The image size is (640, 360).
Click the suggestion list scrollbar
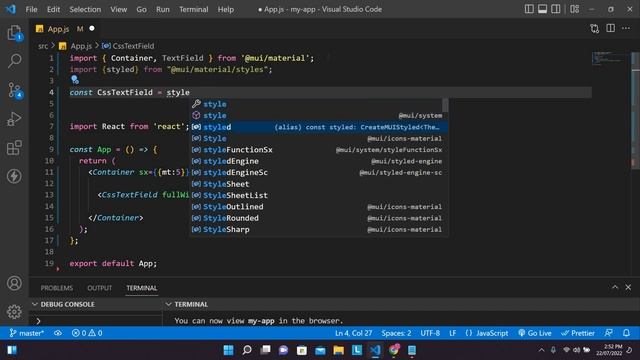(445, 105)
